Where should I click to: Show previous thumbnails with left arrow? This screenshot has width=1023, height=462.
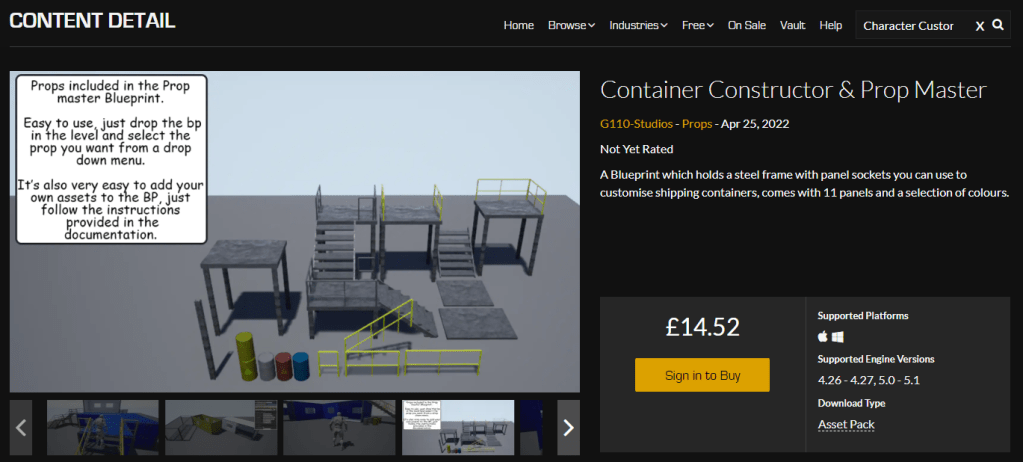tap(21, 428)
